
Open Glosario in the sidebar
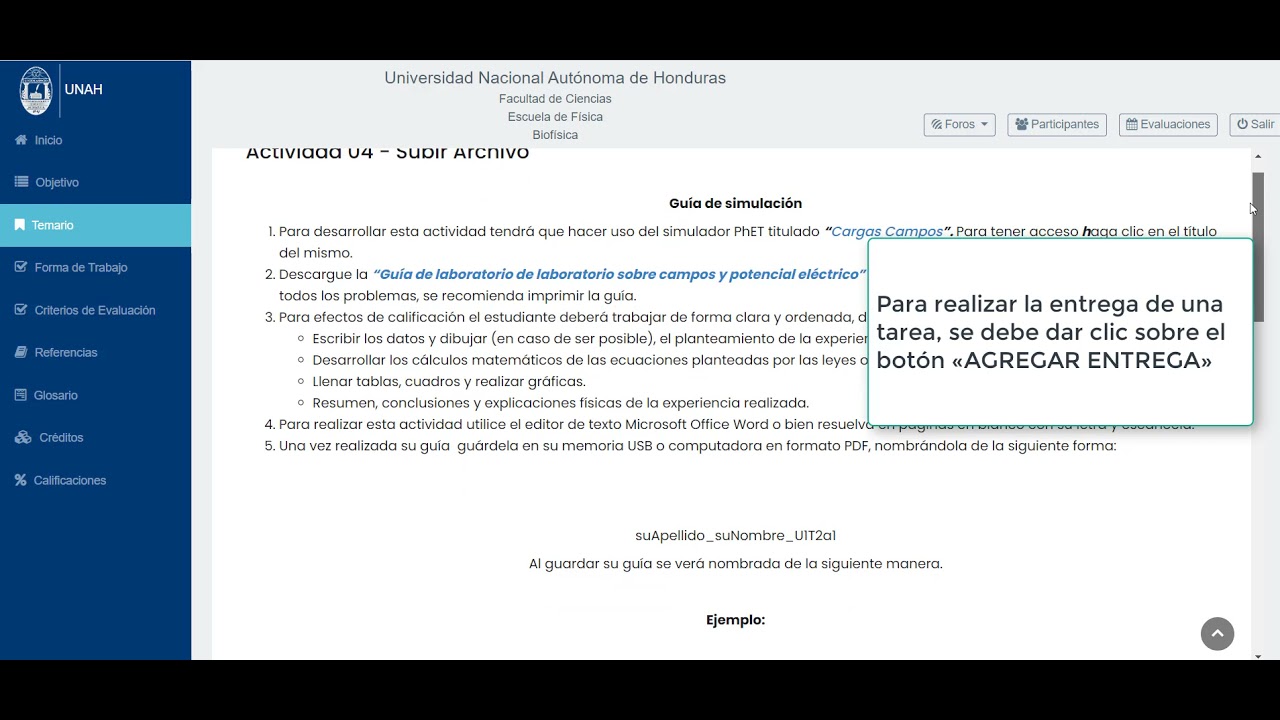95,395
